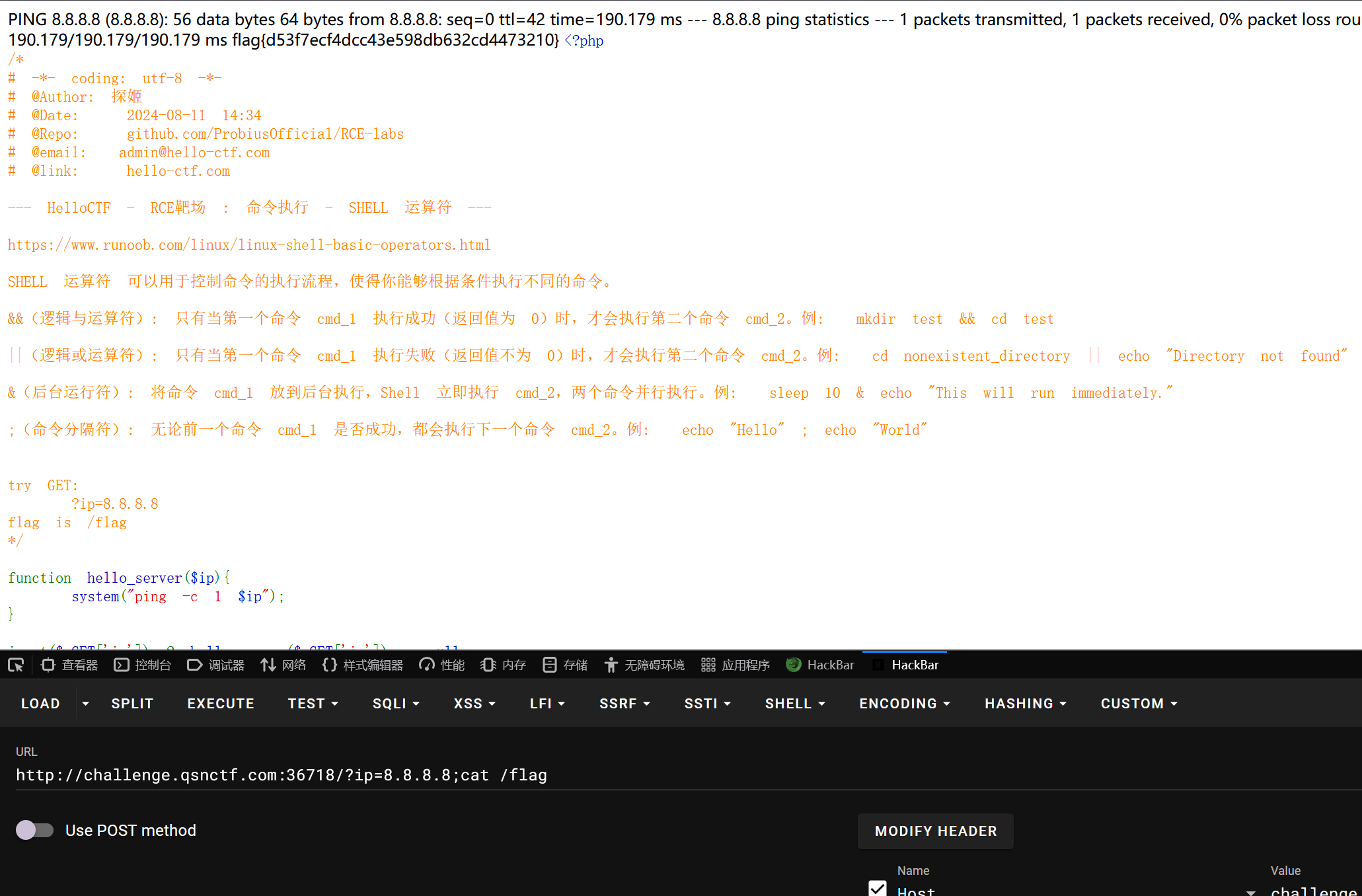
Task: Open the SHELL menu in HackBar
Action: click(795, 703)
